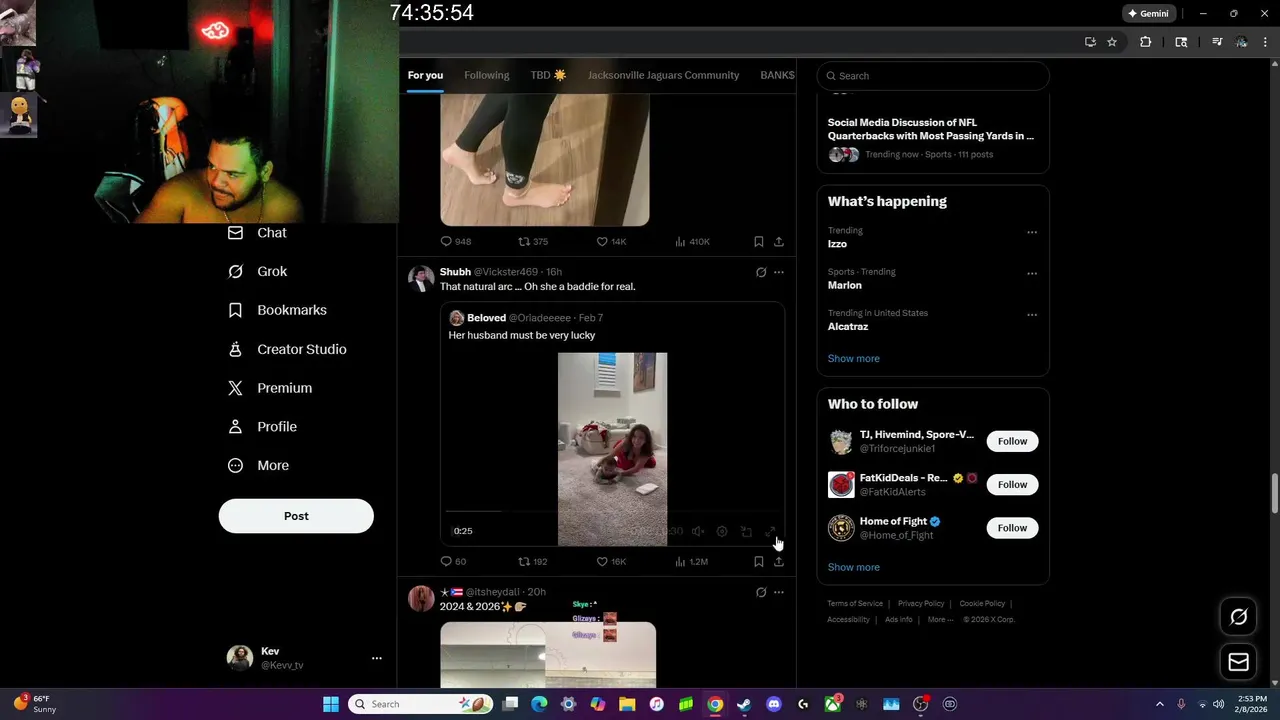Open the floating messages envelope button
This screenshot has height=720, width=1280.
1238,662
